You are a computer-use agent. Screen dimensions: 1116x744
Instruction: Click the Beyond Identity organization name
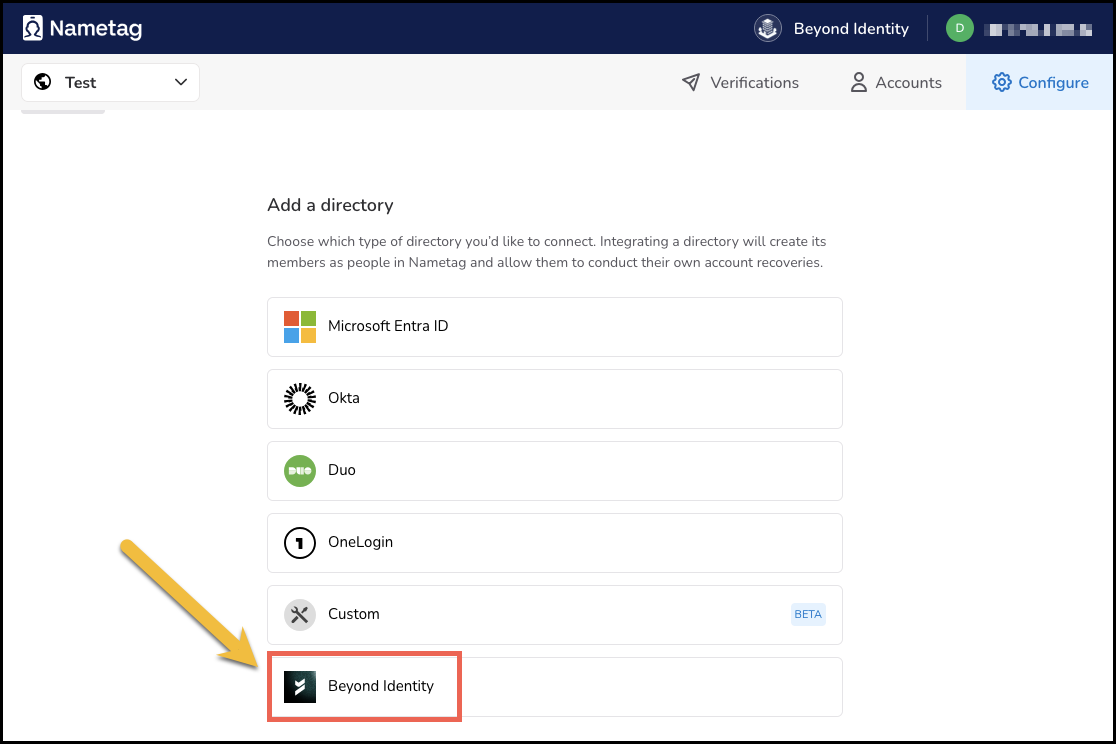851,29
